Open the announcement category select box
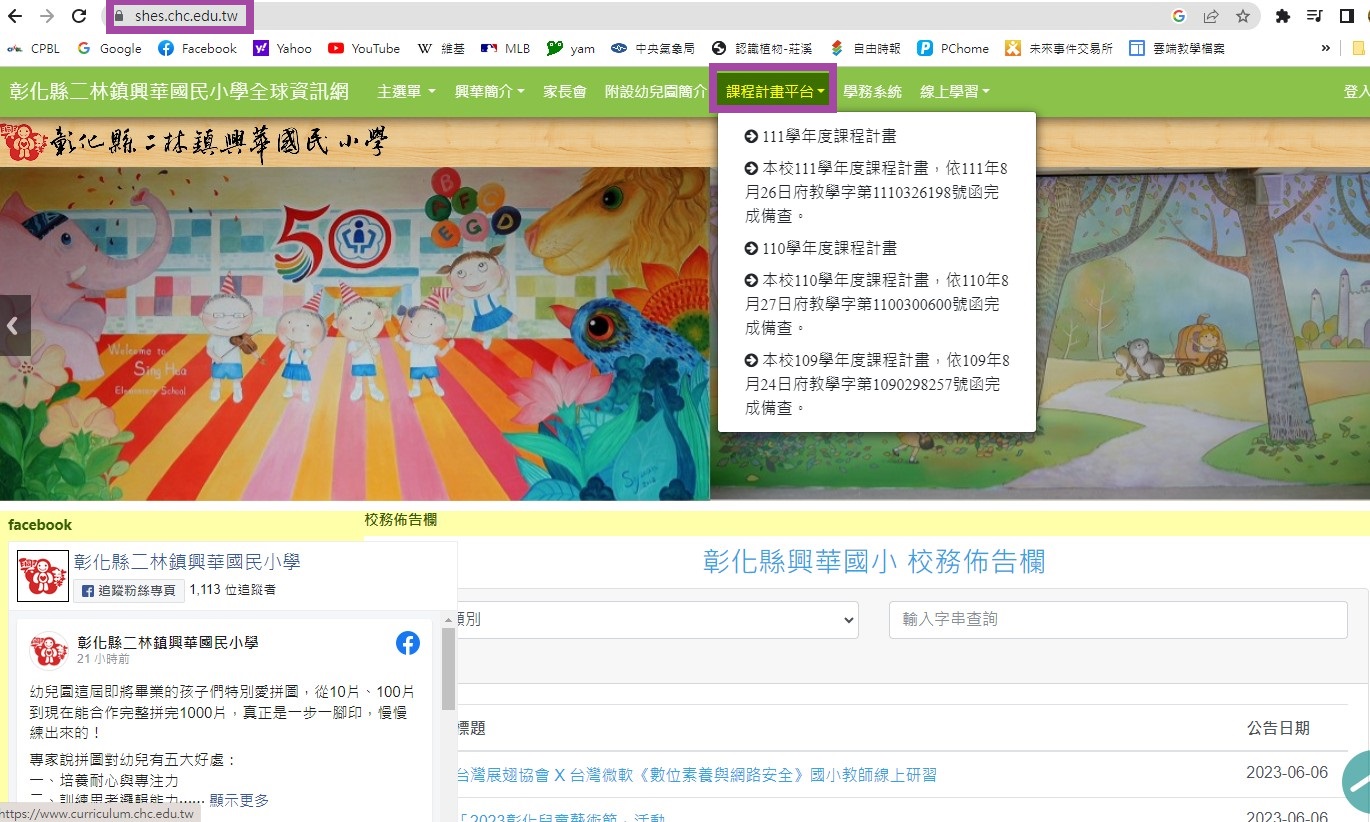 click(655, 619)
